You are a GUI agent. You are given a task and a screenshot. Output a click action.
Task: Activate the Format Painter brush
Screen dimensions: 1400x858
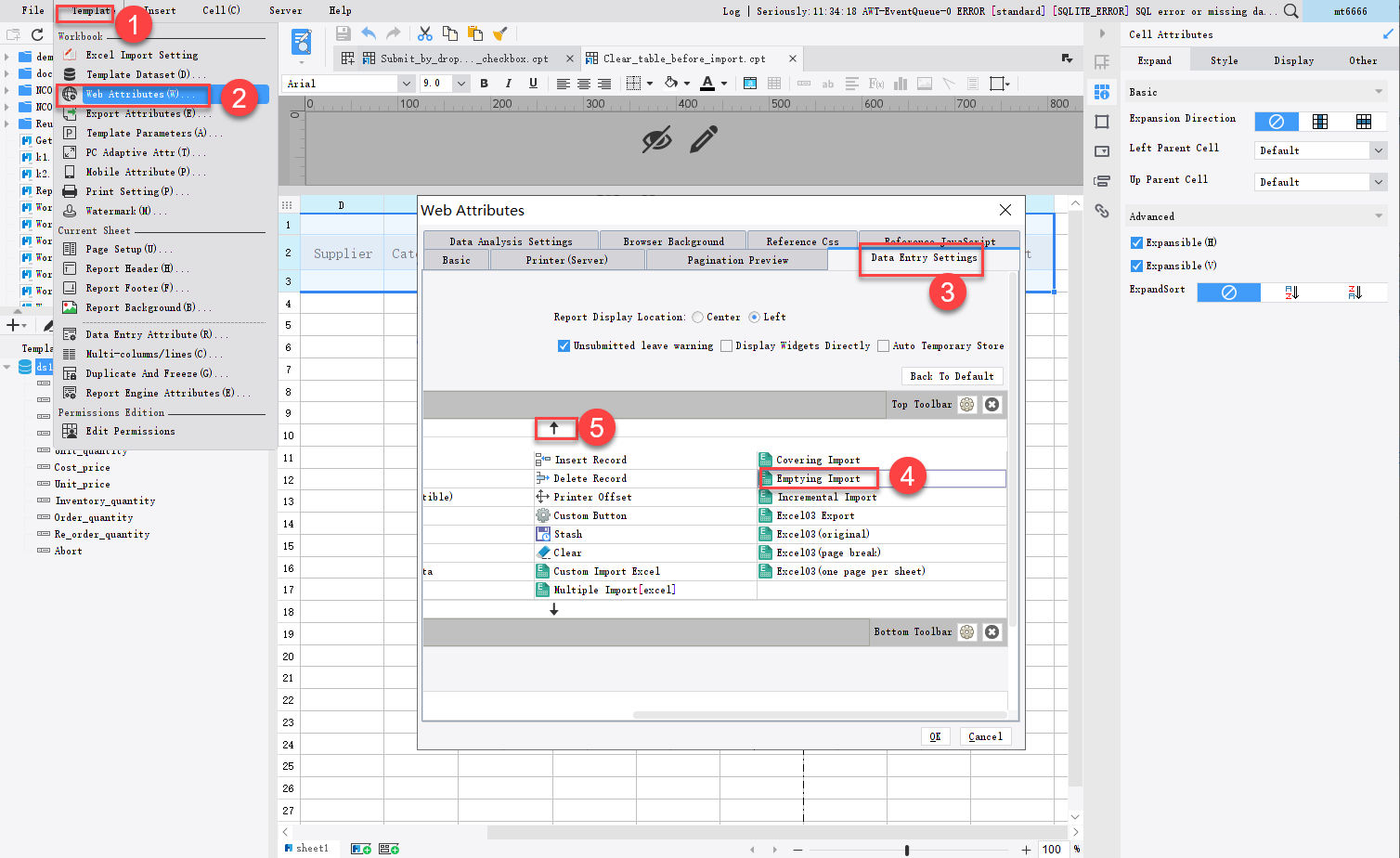499,33
